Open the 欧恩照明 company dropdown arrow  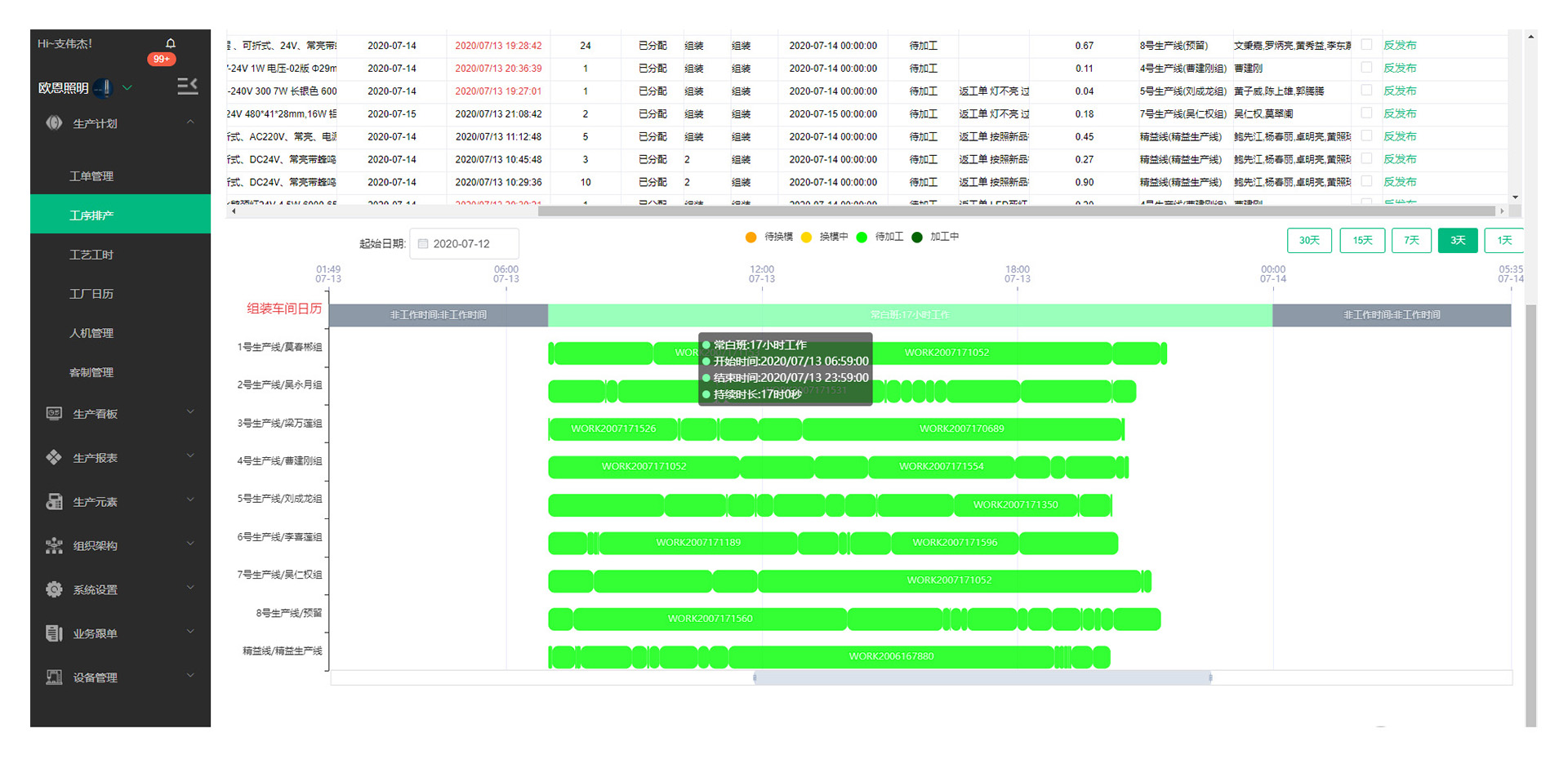127,87
